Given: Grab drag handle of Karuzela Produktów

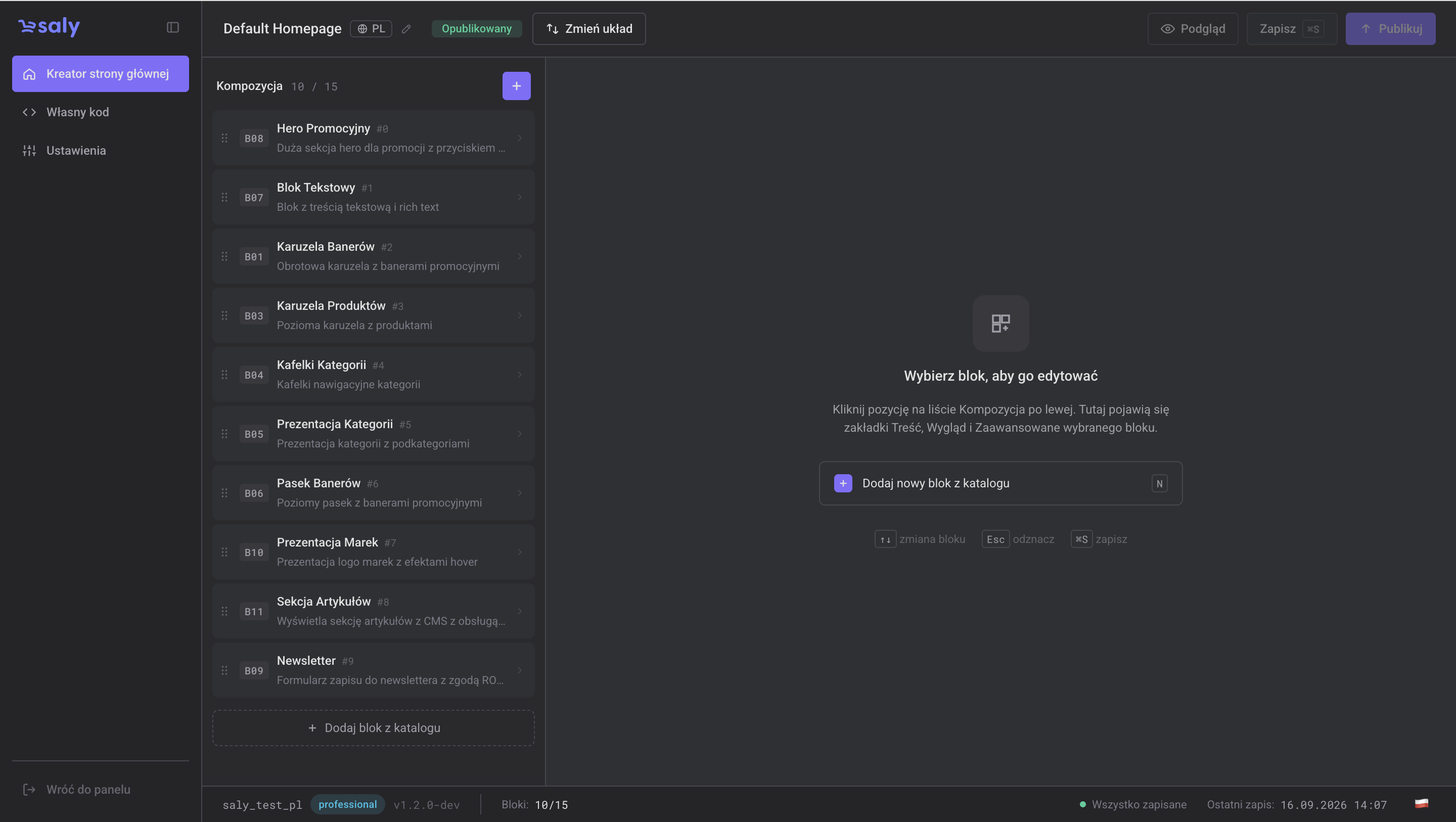Looking at the screenshot, I should coord(224,315).
